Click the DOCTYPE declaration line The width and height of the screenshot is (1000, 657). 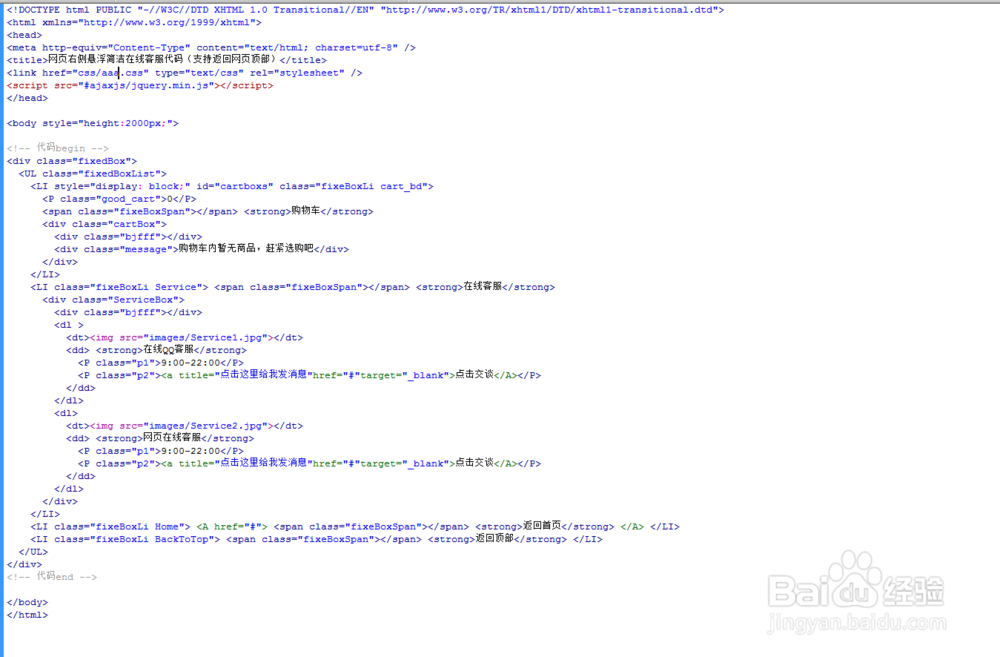tap(365, 10)
